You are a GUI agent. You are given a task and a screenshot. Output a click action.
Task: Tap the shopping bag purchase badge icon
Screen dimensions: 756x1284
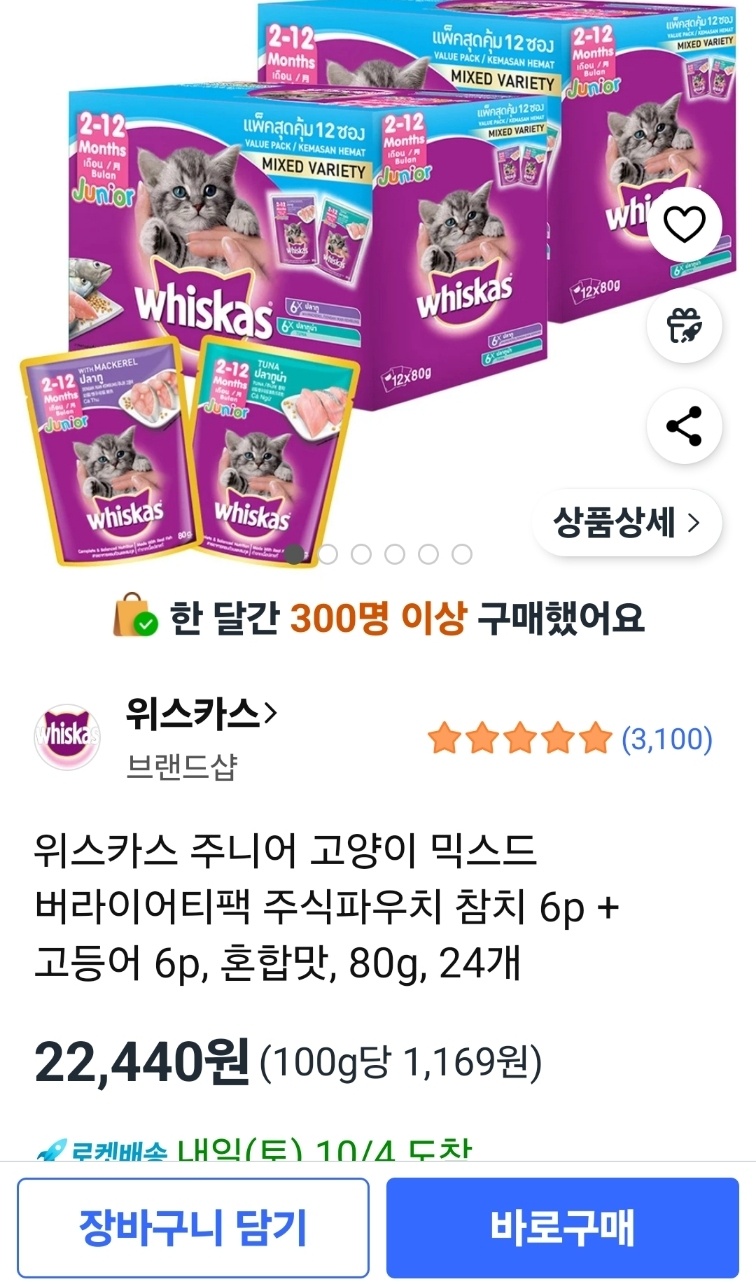pyautogui.click(x=134, y=617)
